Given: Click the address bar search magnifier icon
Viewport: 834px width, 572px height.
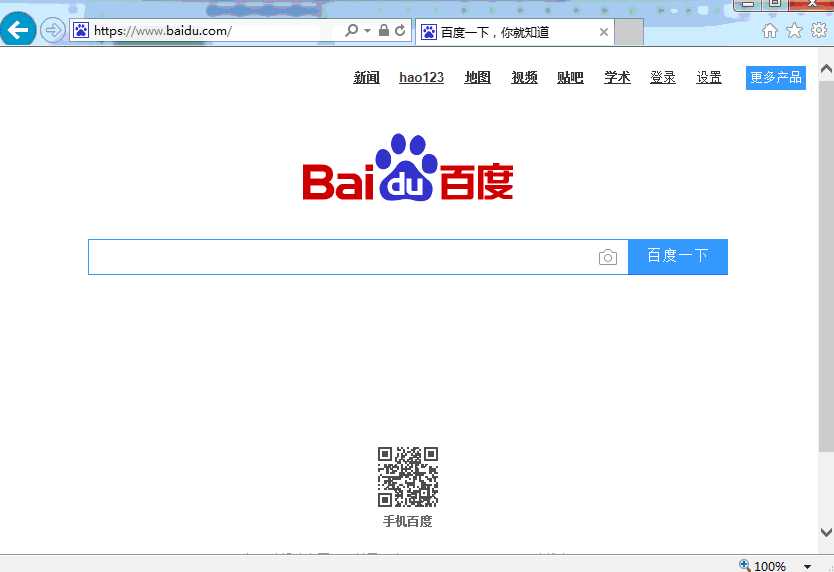Looking at the screenshot, I should [352, 30].
